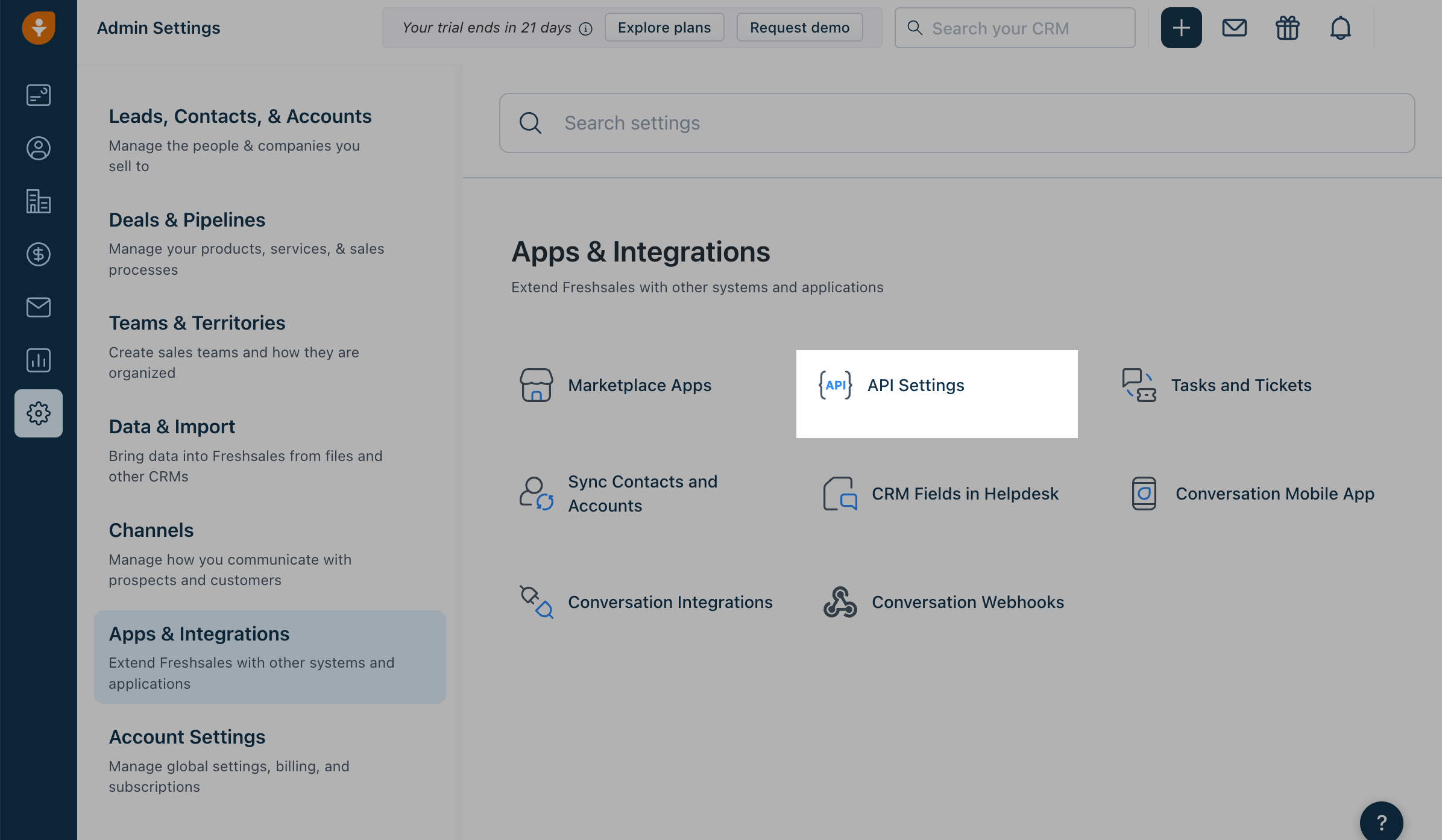Image resolution: width=1442 pixels, height=840 pixels.
Task: Open Conversation Webhooks
Action: 967,603
